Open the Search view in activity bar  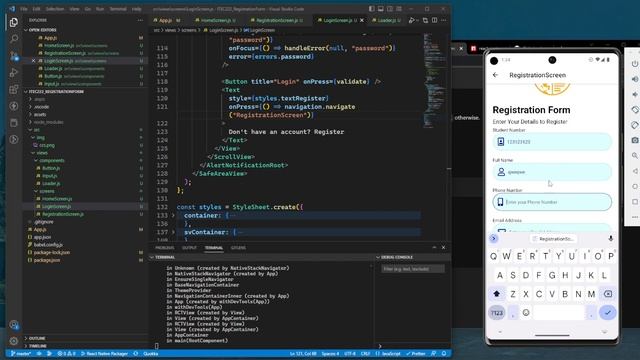tap(13, 38)
